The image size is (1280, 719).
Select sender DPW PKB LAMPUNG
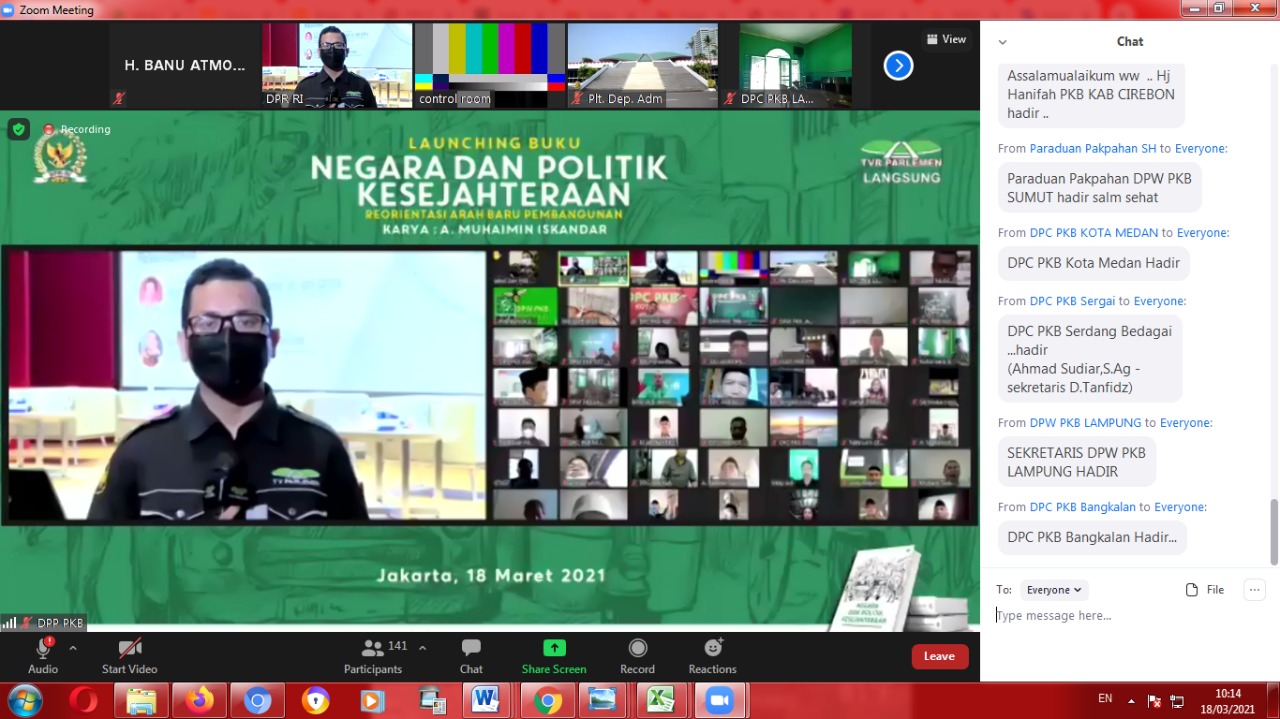1086,422
